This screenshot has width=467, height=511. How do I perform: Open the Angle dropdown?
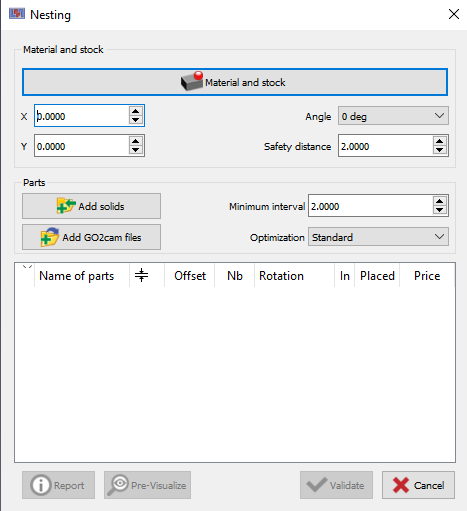click(x=393, y=116)
